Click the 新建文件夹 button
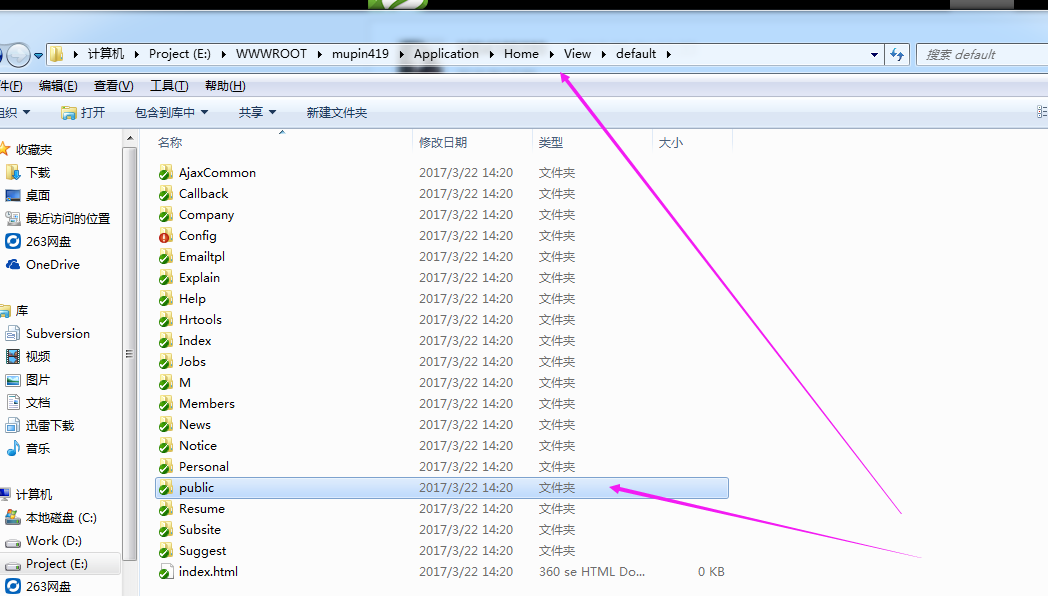The image size is (1048, 596). (336, 113)
